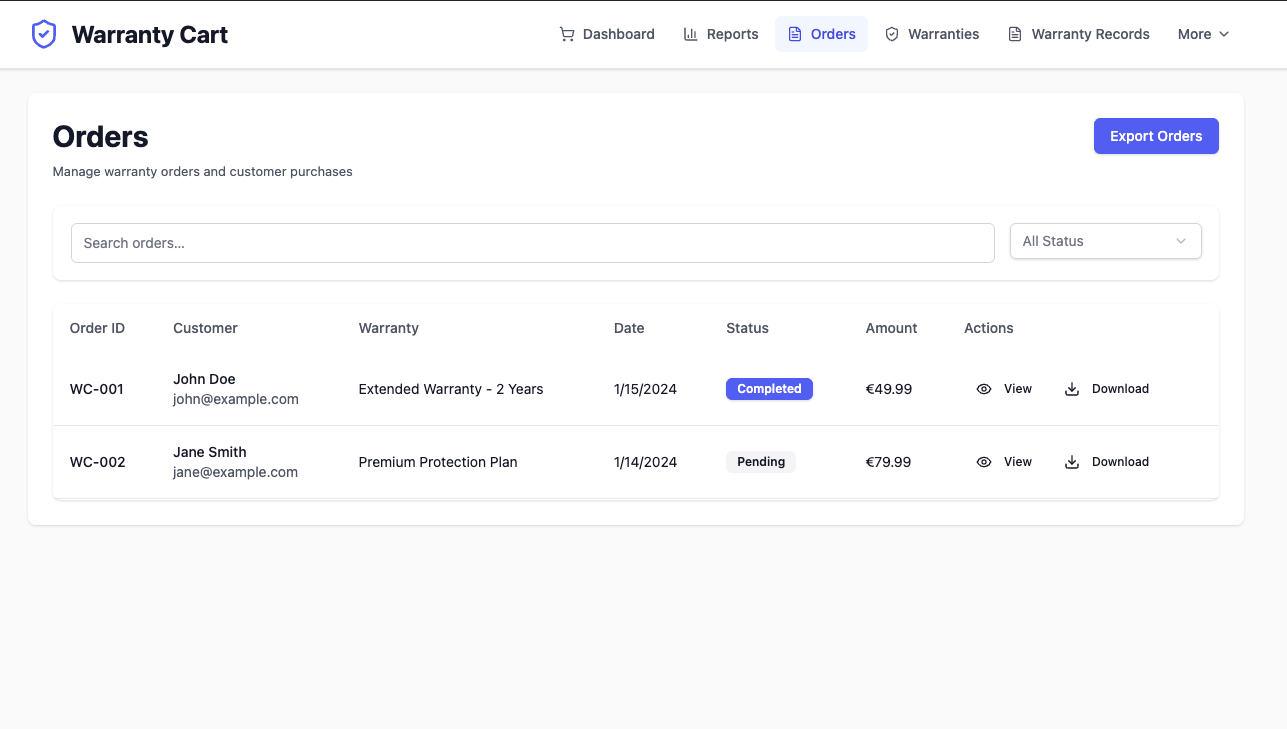Click the bar chart icon next to Reports
The height and width of the screenshot is (729, 1287).
tap(689, 33)
